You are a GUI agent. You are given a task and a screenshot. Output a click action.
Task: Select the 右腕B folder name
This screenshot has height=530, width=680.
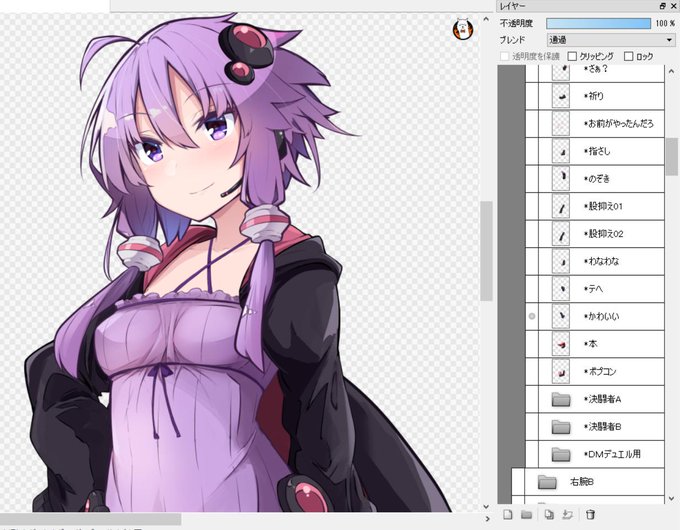(x=582, y=482)
